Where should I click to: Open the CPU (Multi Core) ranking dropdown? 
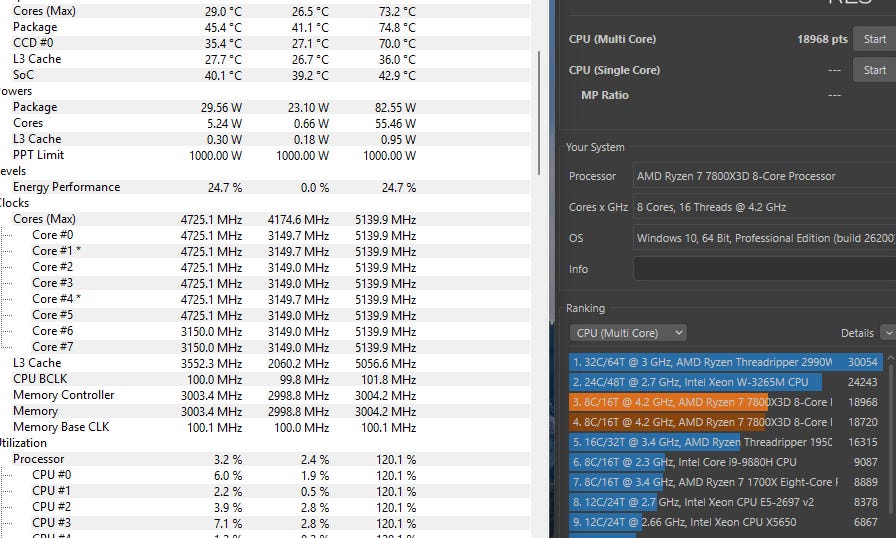pos(628,332)
